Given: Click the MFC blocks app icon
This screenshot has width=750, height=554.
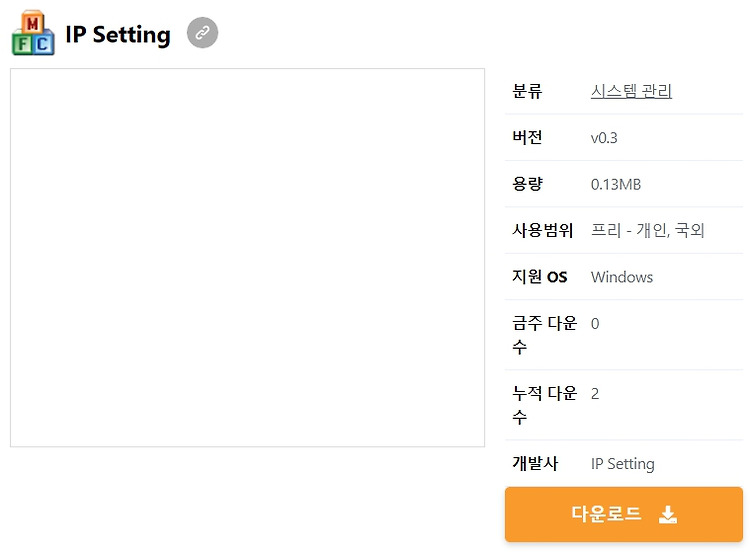Looking at the screenshot, I should coord(33,33).
